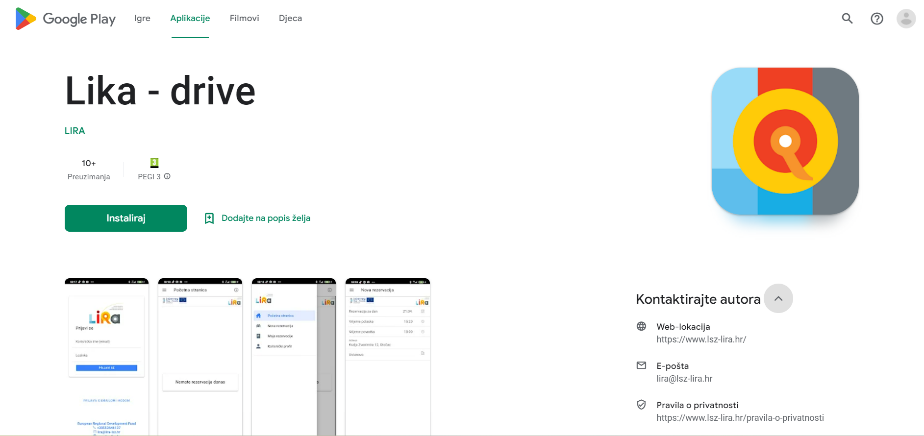Click the 10+ Preuzimanja count
The width and height of the screenshot is (924, 436).
coord(89,169)
